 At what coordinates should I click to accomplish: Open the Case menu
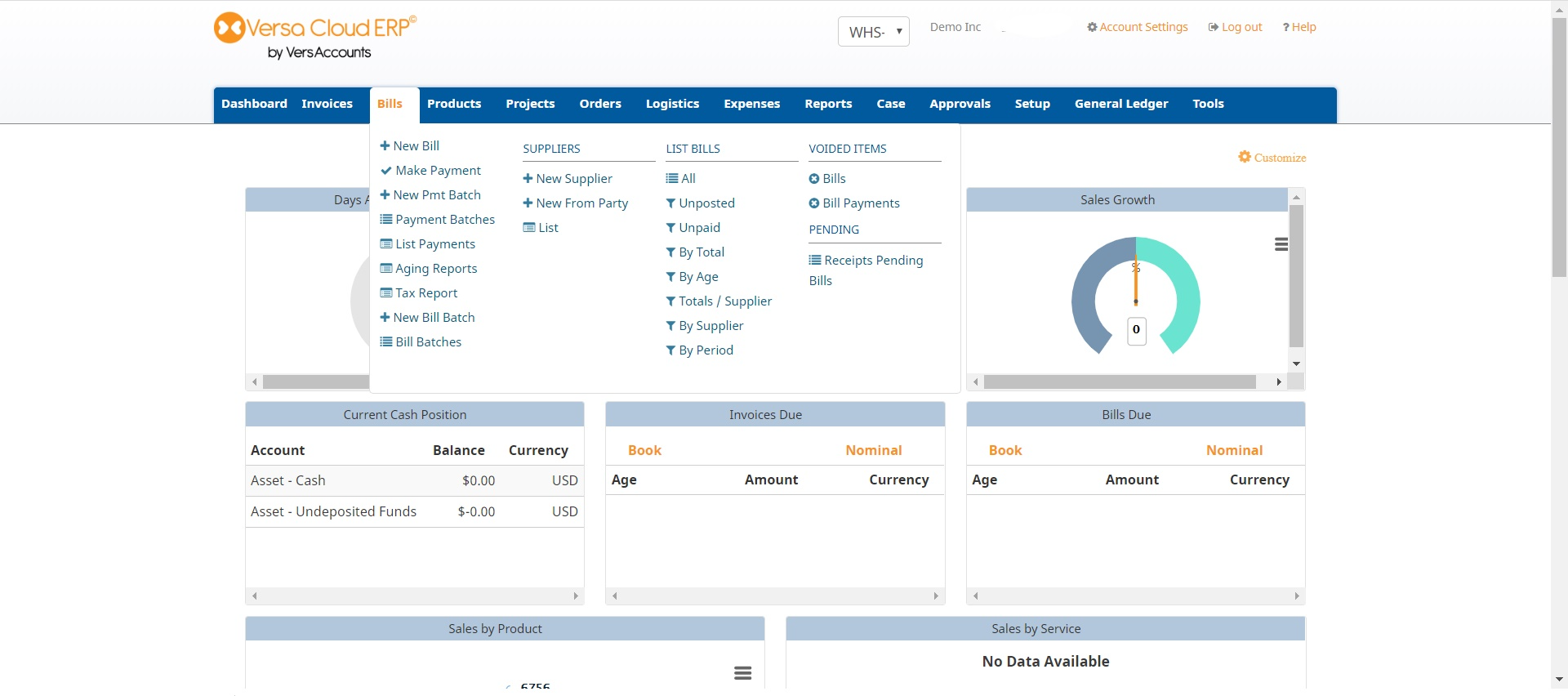point(891,104)
